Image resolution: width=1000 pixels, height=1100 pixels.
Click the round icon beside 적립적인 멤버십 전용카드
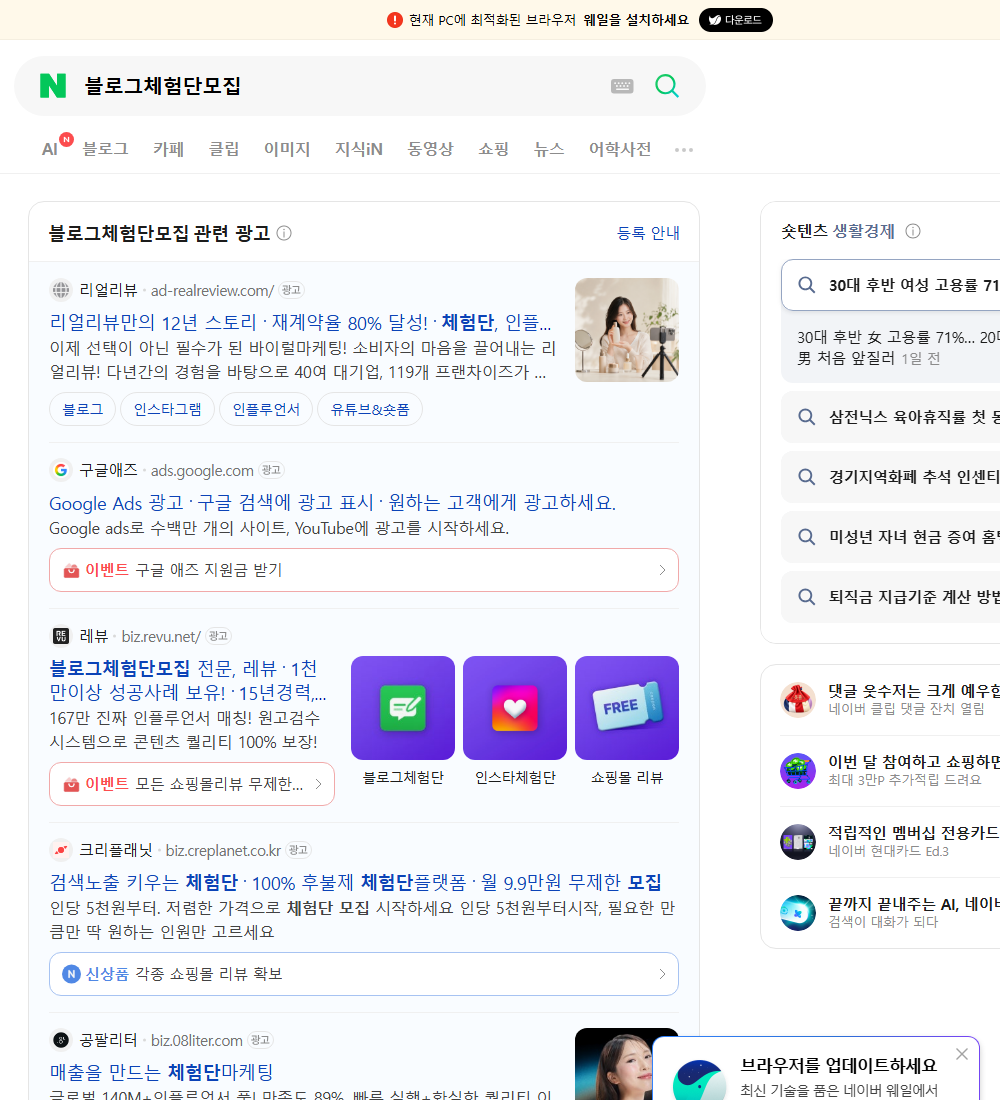[x=798, y=841]
